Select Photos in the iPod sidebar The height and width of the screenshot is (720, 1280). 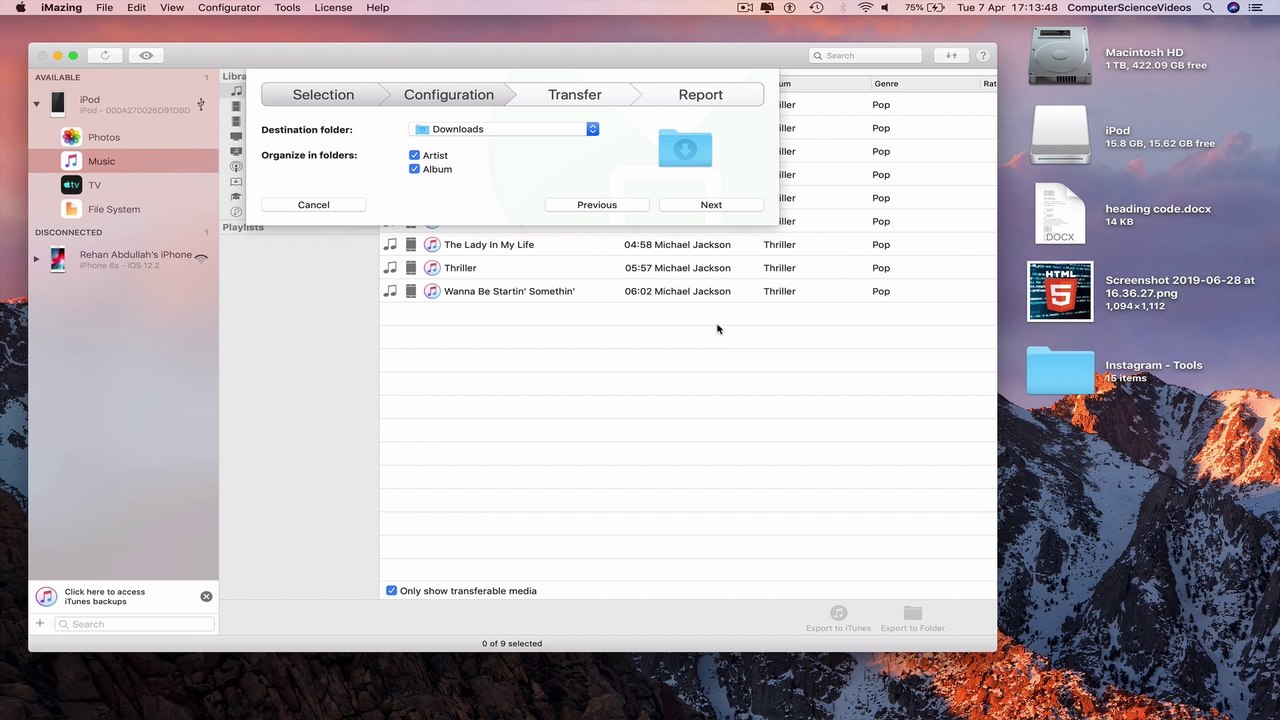71,137
